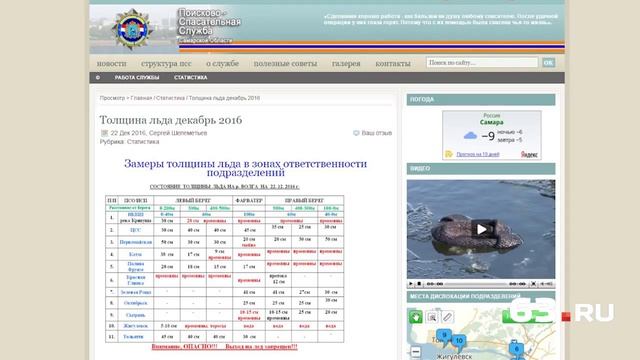Open the Первомайская row link in the table
Image resolution: width=640 pixels, height=360 pixels.
[x=136, y=242]
